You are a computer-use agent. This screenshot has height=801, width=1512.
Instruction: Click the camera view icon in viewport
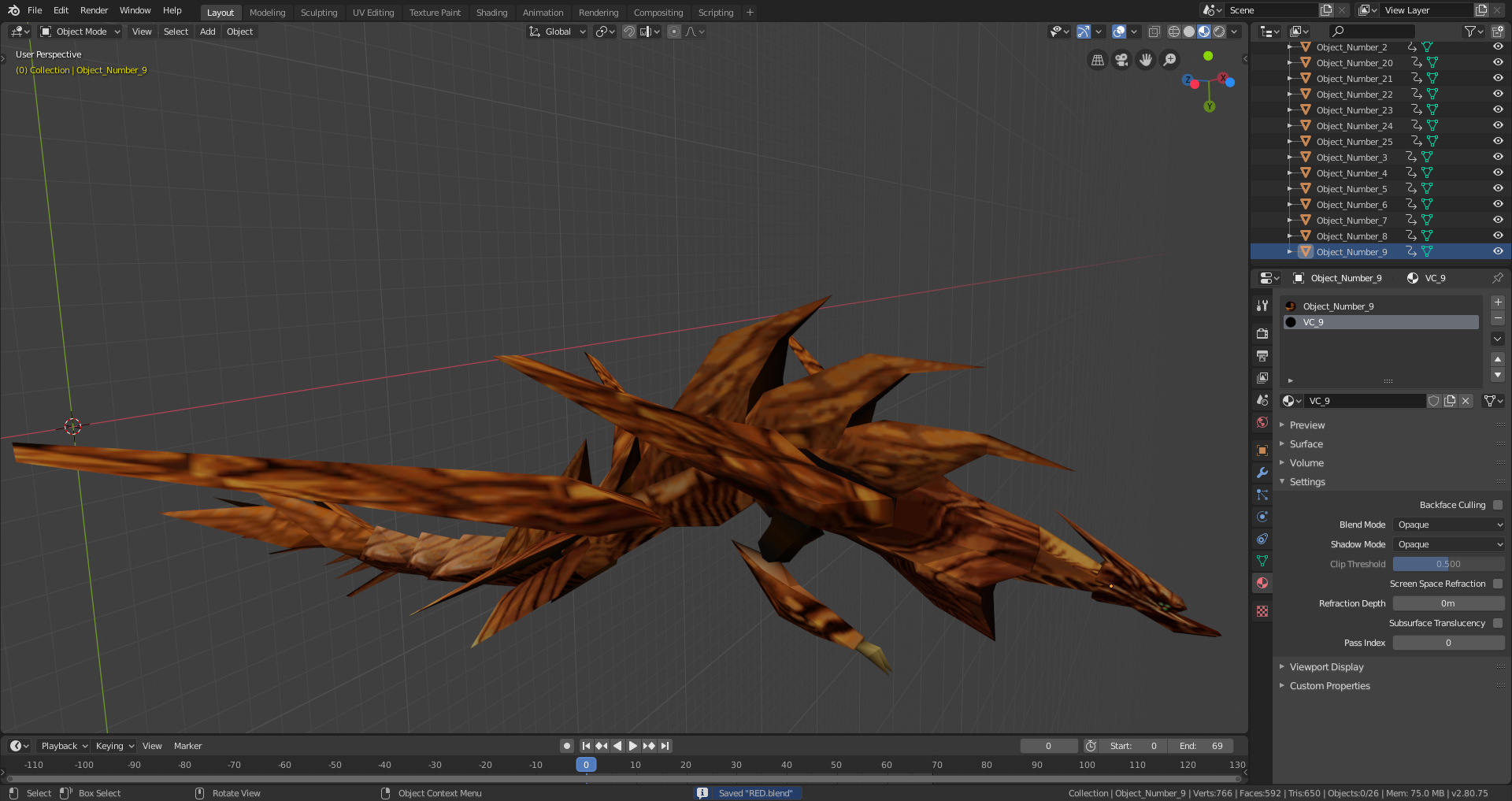click(1121, 60)
